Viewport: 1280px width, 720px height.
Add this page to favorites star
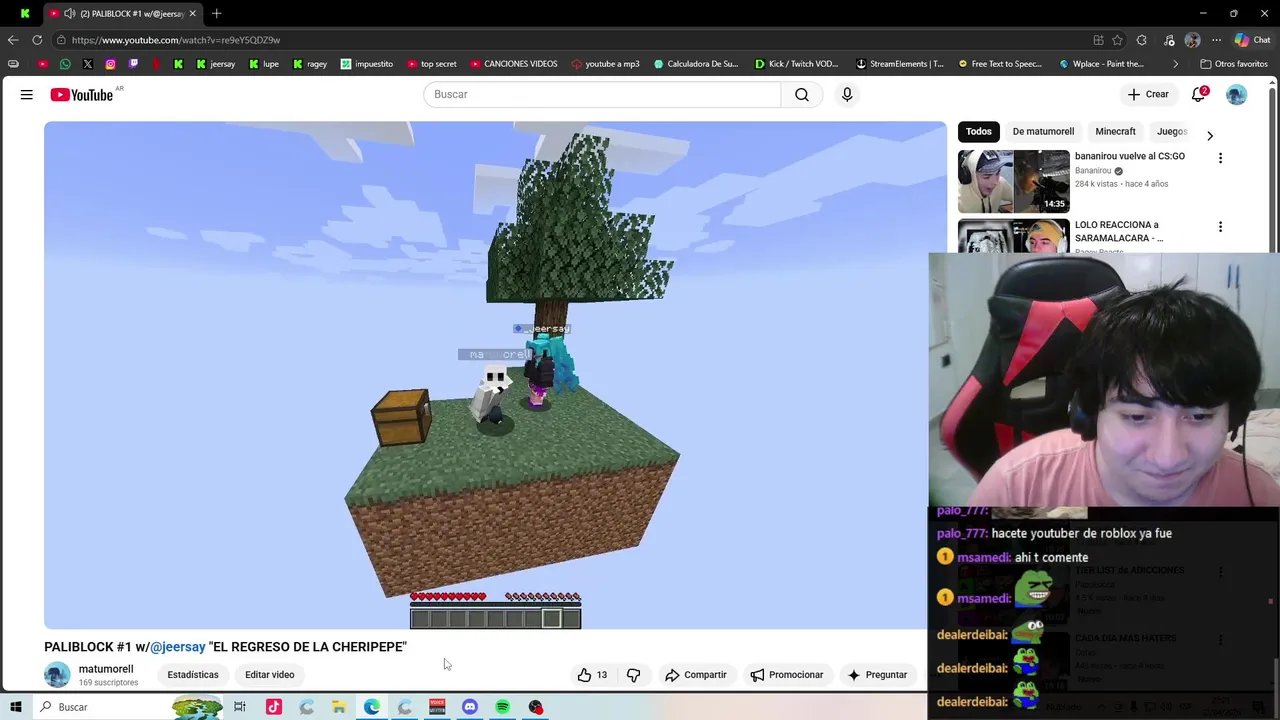click(x=1117, y=40)
